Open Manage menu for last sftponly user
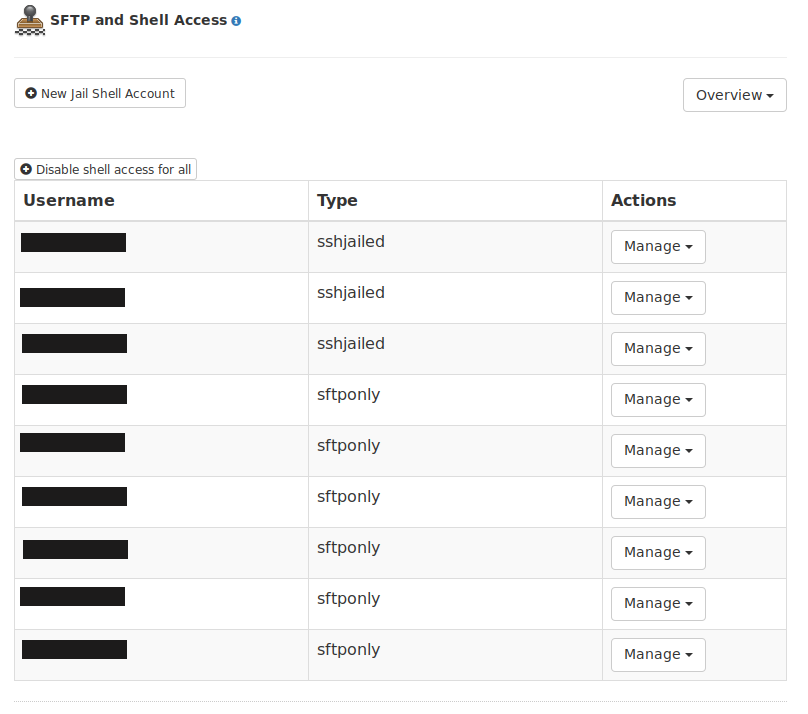Screen dimensions: 808x714 [658, 655]
